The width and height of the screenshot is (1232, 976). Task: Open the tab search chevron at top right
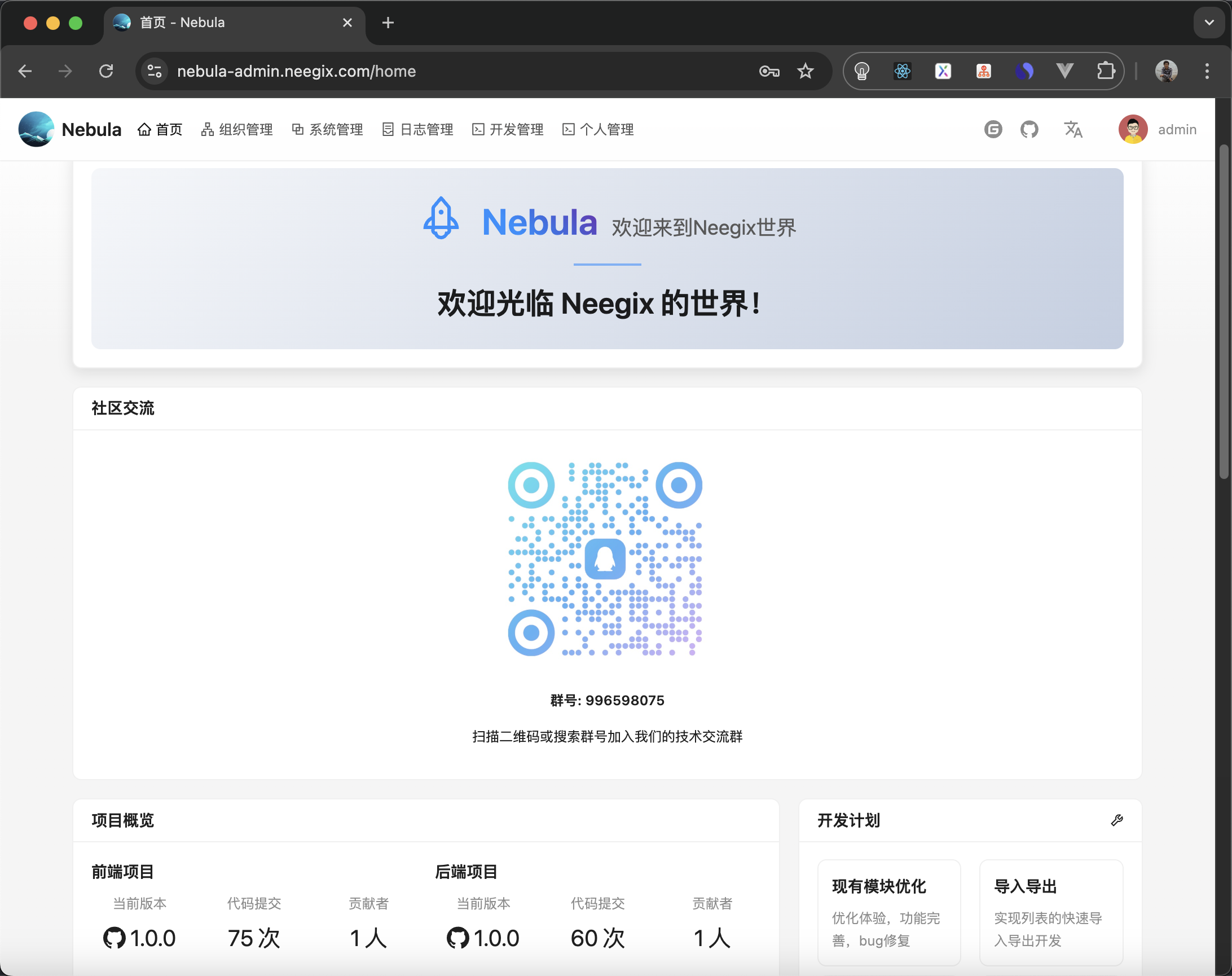[1208, 23]
